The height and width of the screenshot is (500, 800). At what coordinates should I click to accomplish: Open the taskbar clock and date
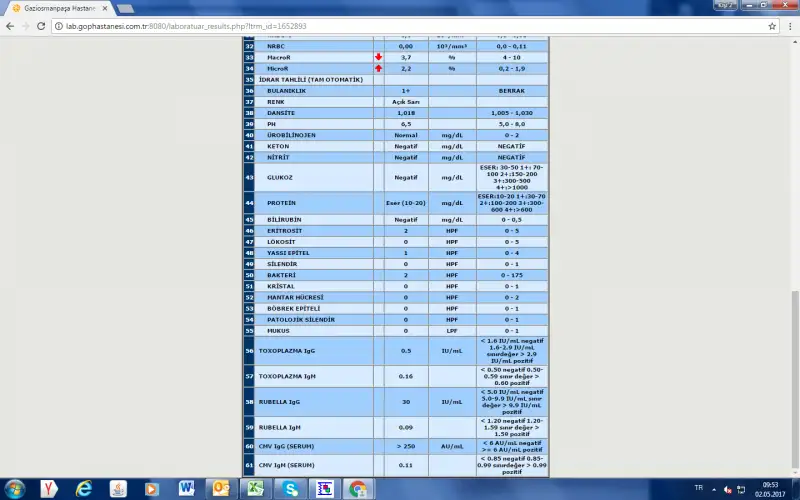(770, 489)
